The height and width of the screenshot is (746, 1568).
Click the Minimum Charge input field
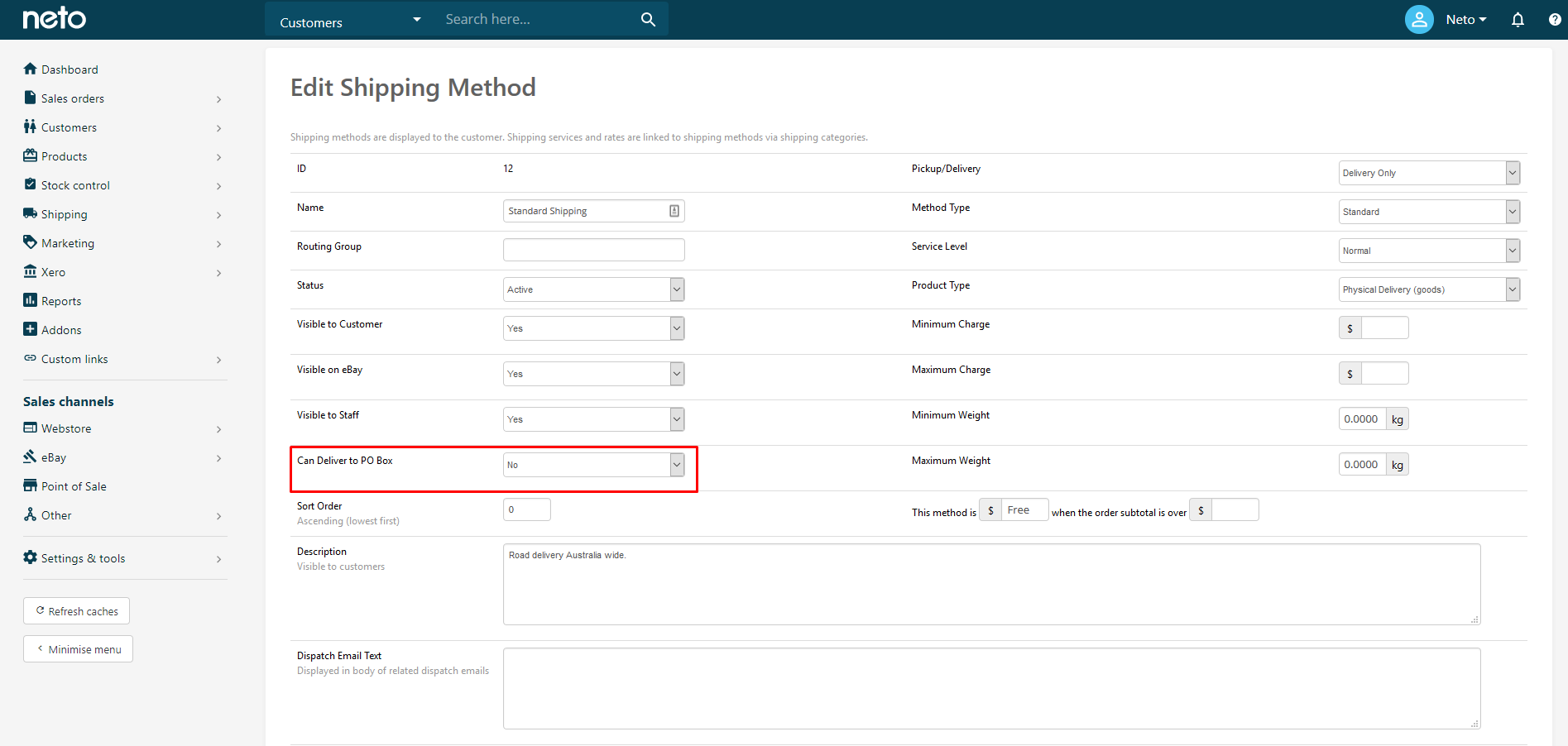1384,328
